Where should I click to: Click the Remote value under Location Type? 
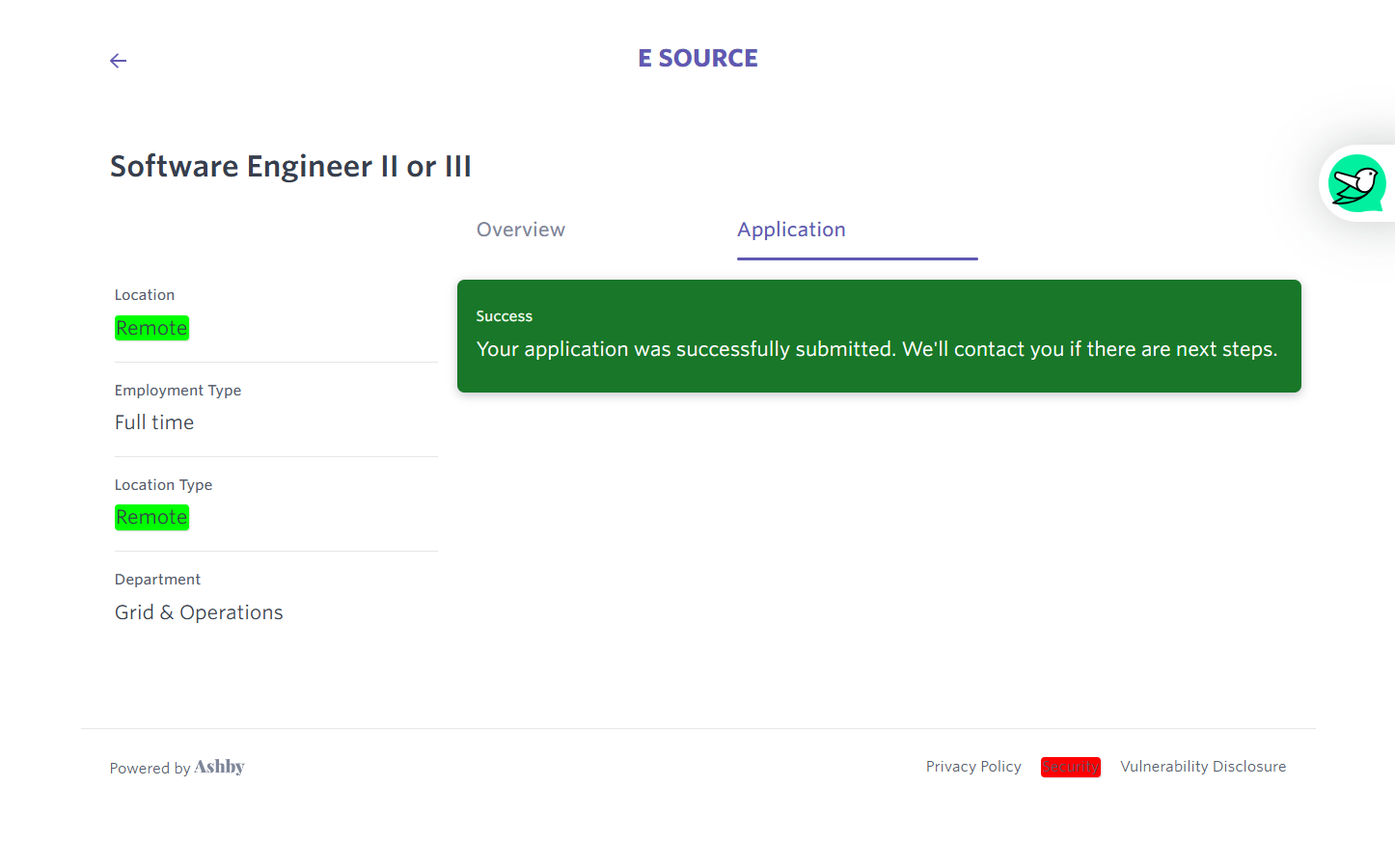pos(151,517)
